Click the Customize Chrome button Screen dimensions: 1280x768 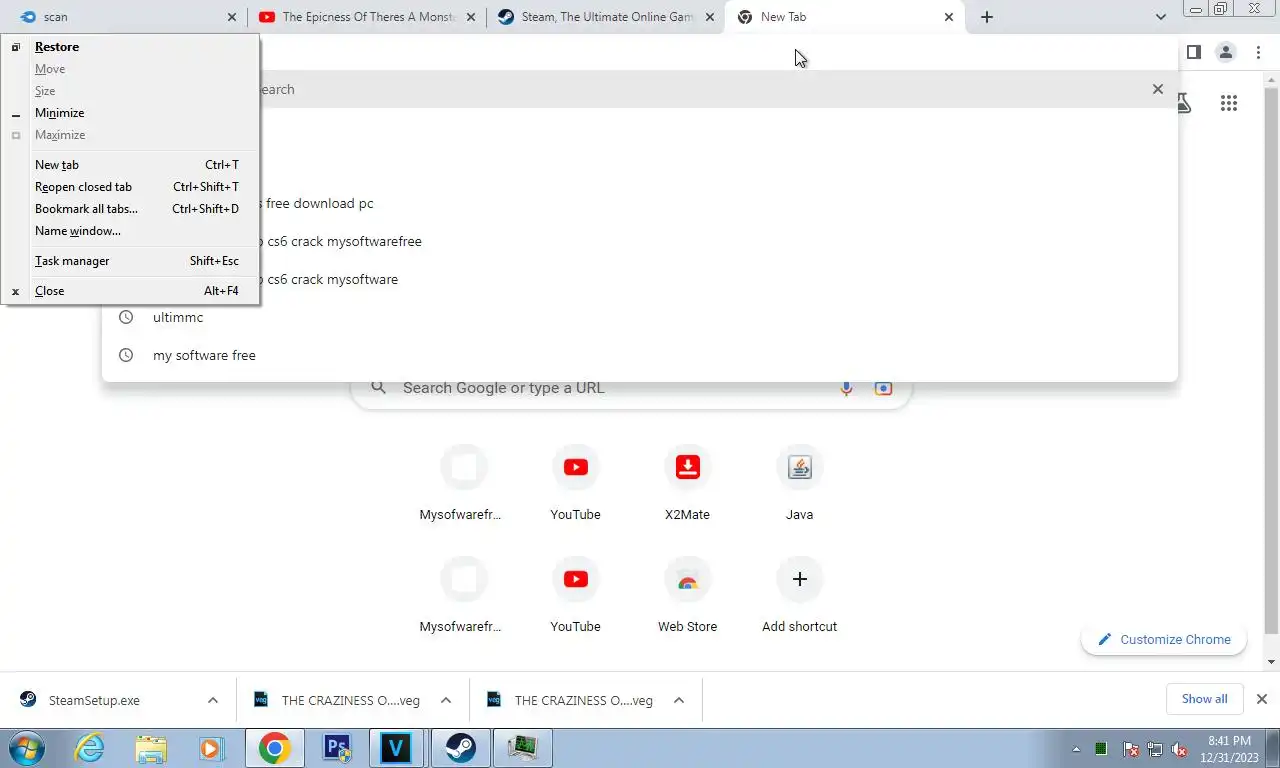[1164, 640]
